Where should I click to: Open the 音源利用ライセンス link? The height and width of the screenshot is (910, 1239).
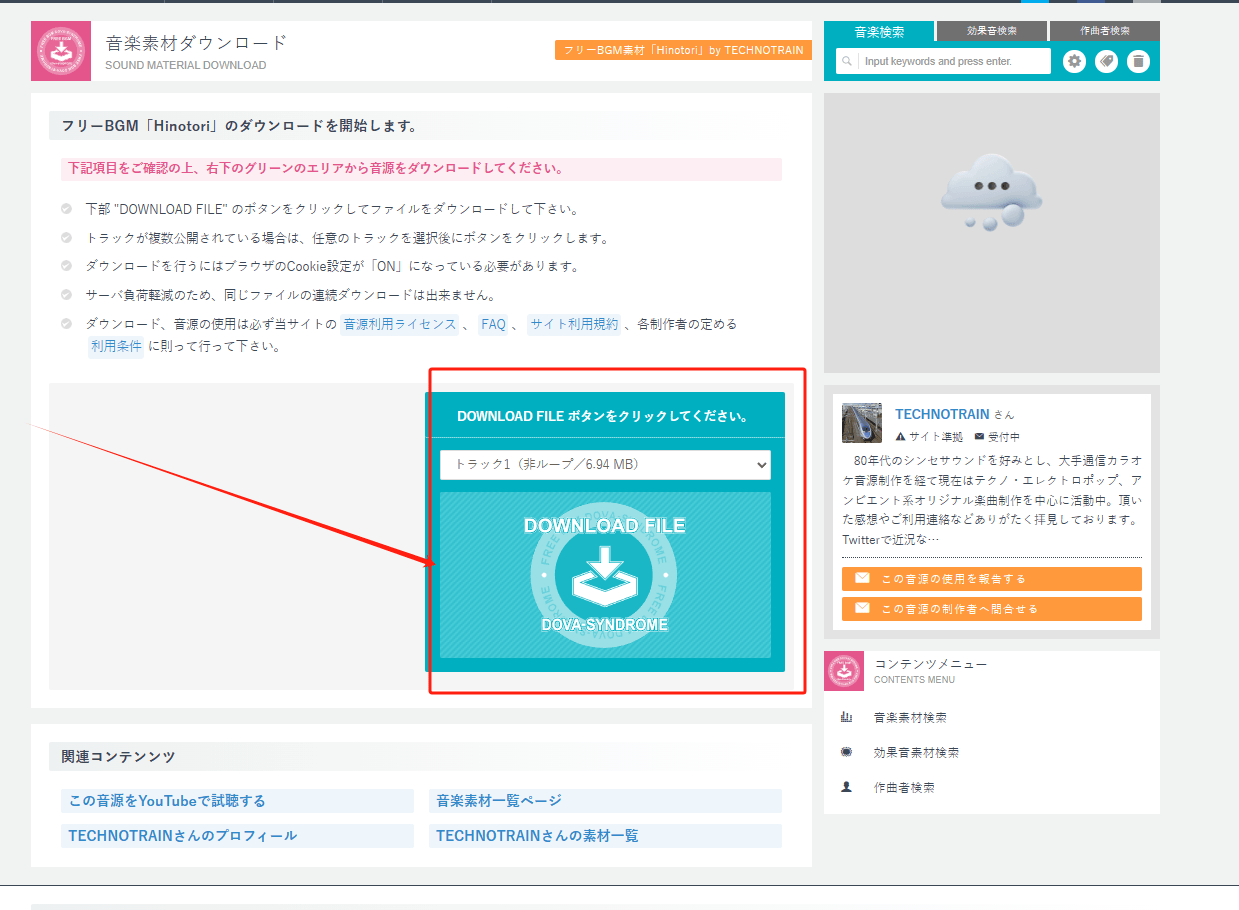[399, 325]
